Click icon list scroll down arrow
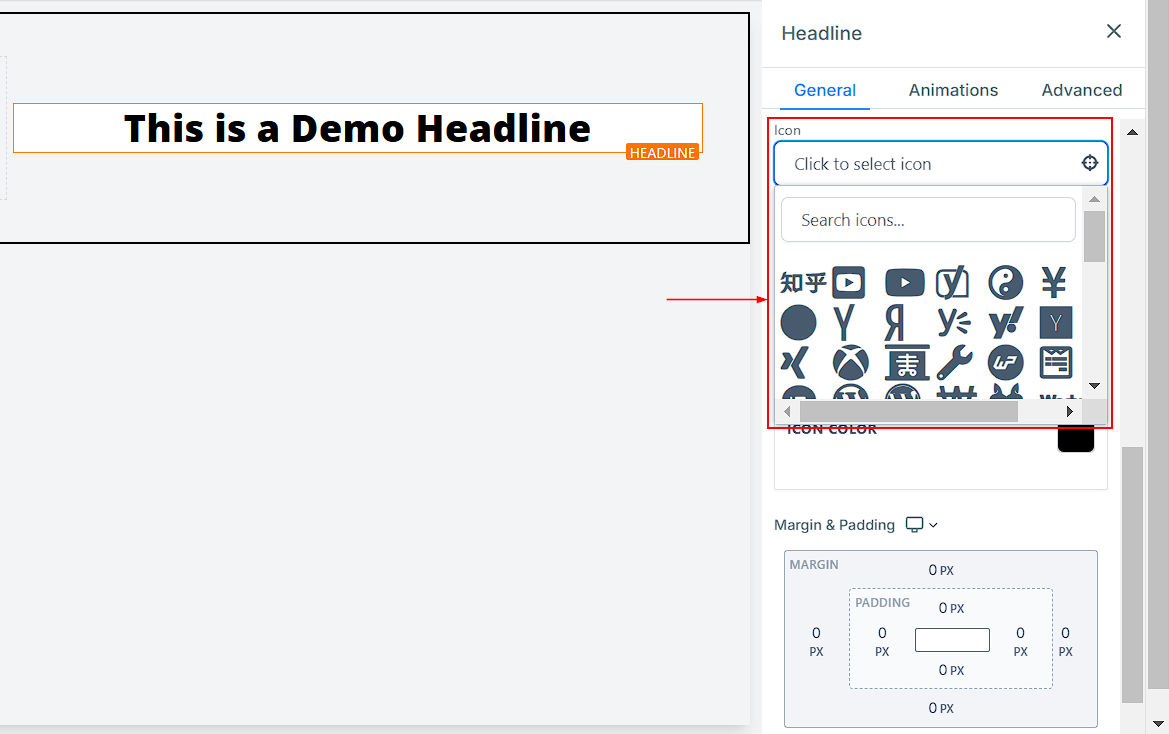The height and width of the screenshot is (734, 1169). pyautogui.click(x=1094, y=386)
